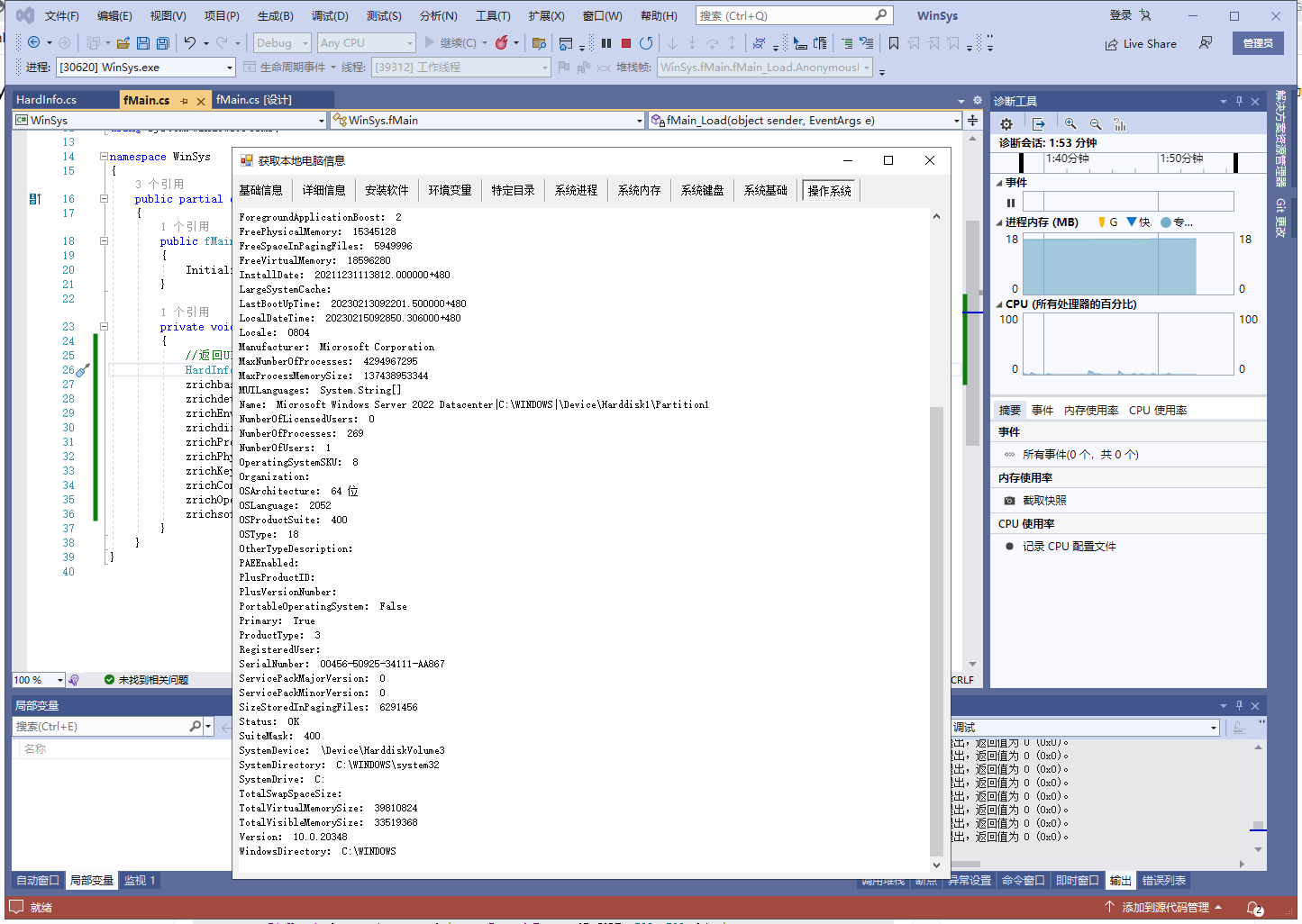This screenshot has width=1302, height=924.
Task: Open the HardInfo.cs editor tab
Action: point(46,100)
